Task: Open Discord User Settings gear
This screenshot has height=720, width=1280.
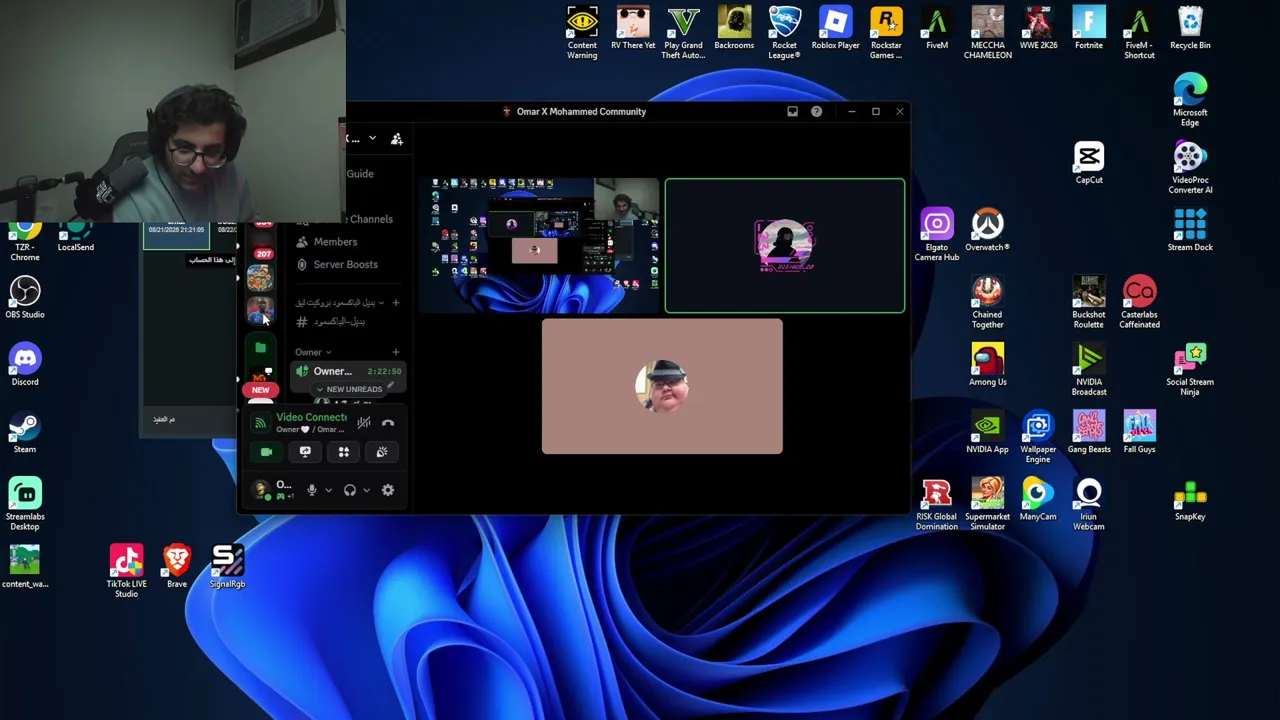Action: [388, 490]
